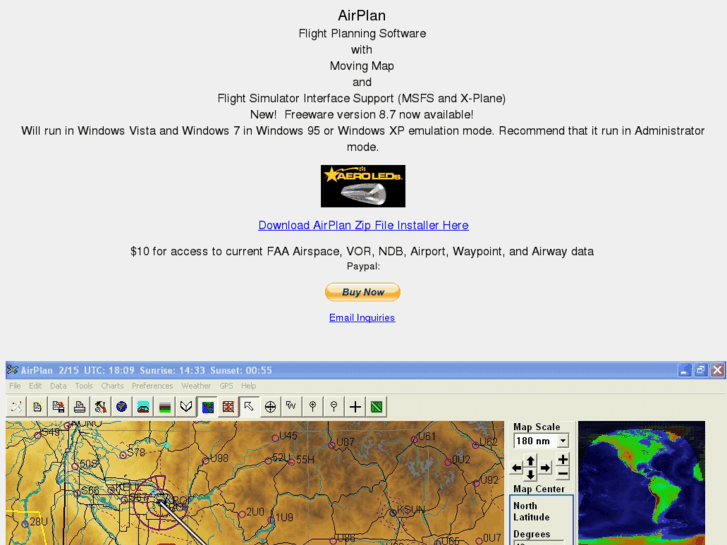Pan the map right with arrow button
The width and height of the screenshot is (727, 545).
click(545, 468)
